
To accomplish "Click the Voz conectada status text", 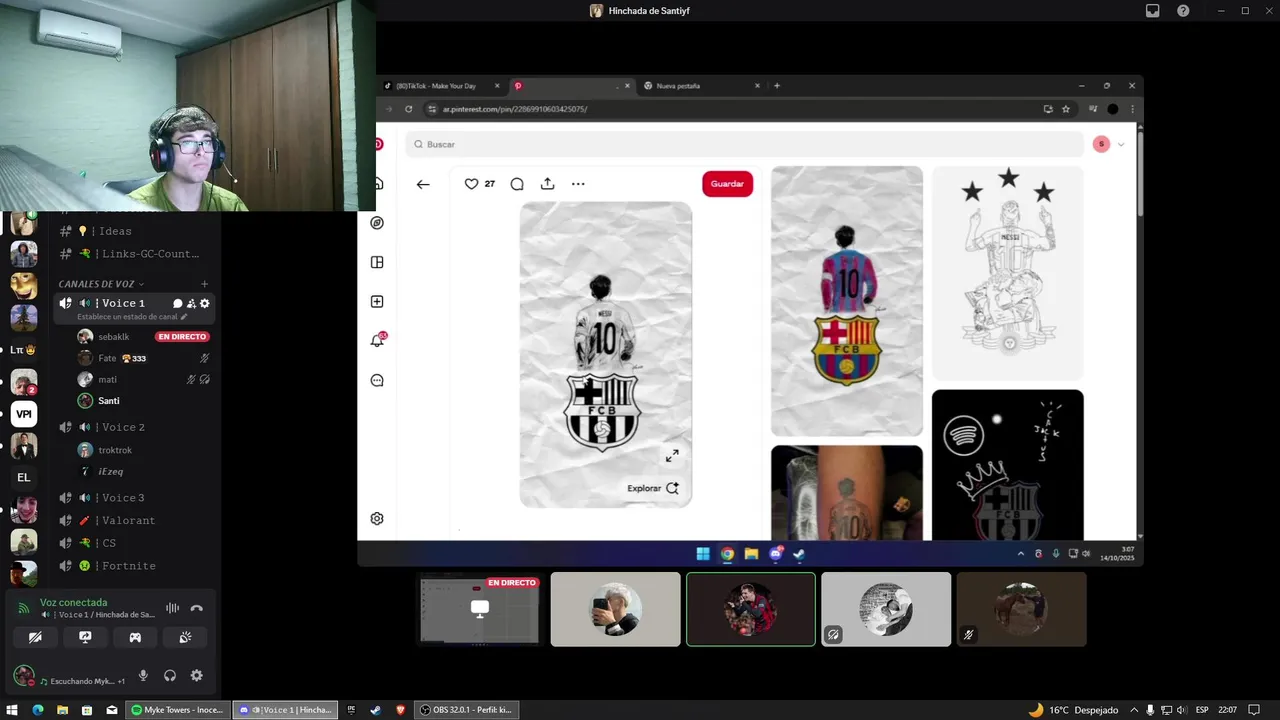I will pos(73,603).
